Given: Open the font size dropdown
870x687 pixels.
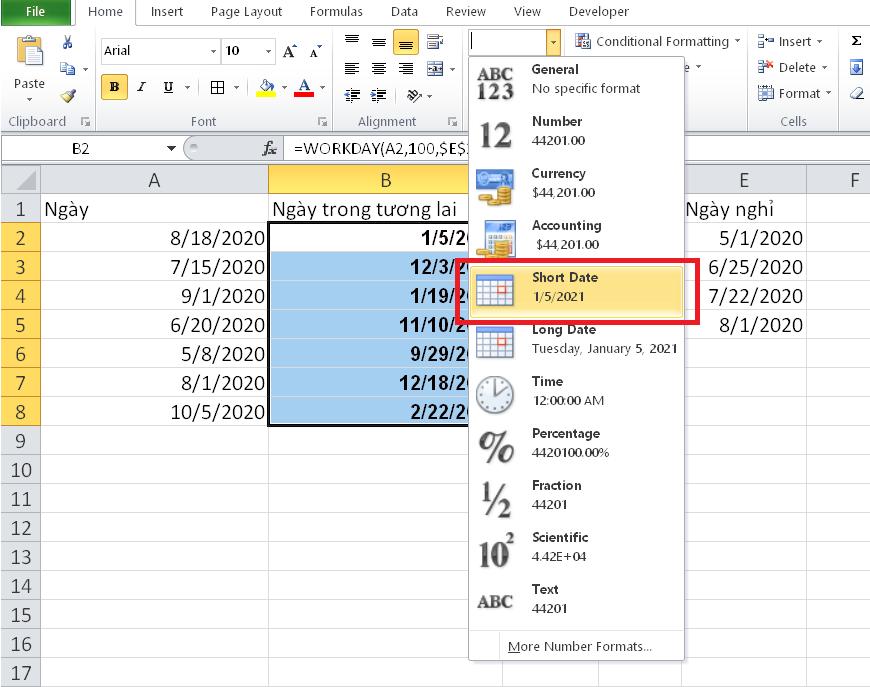Looking at the screenshot, I should [266, 50].
